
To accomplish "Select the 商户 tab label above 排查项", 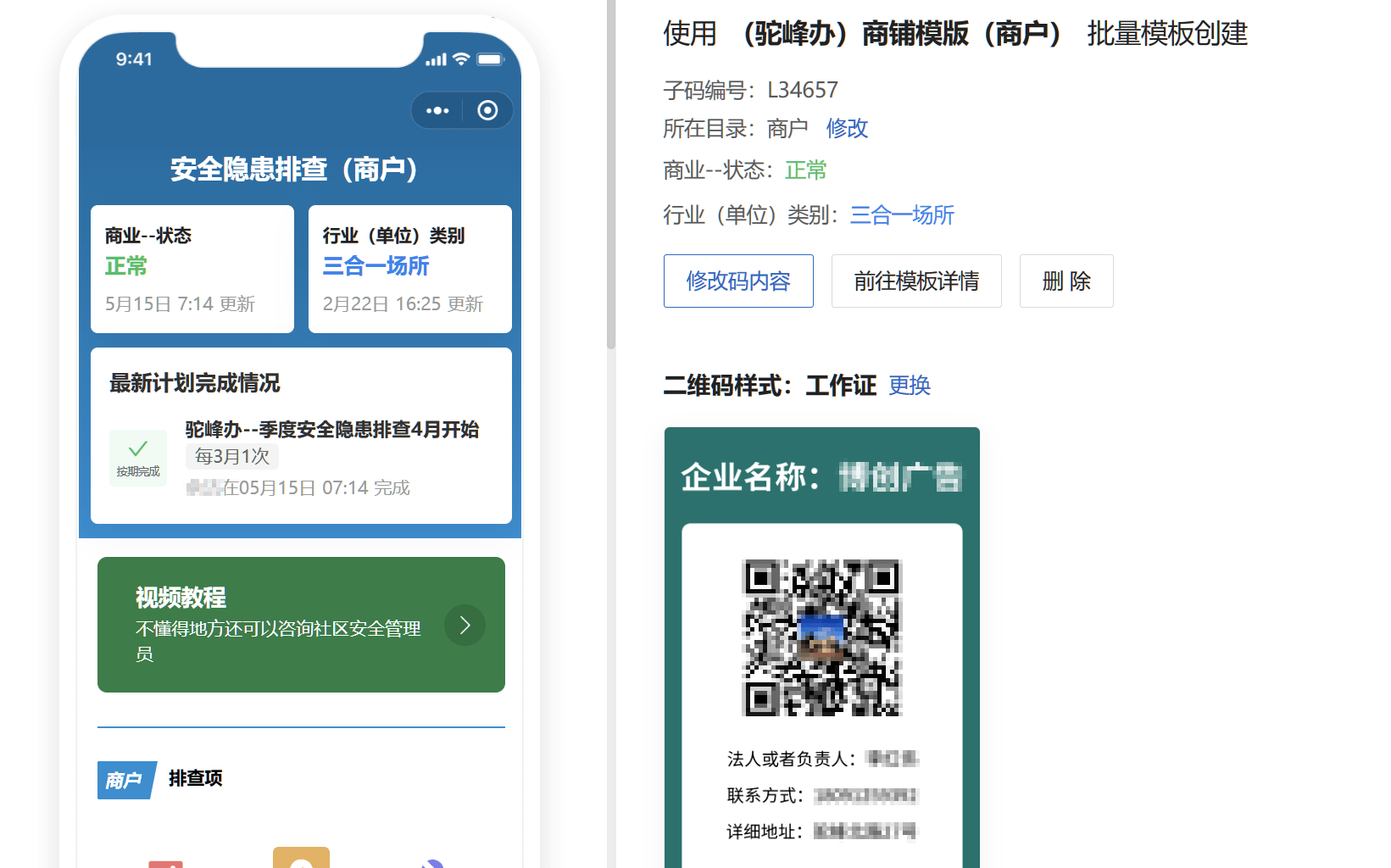I will (x=125, y=780).
